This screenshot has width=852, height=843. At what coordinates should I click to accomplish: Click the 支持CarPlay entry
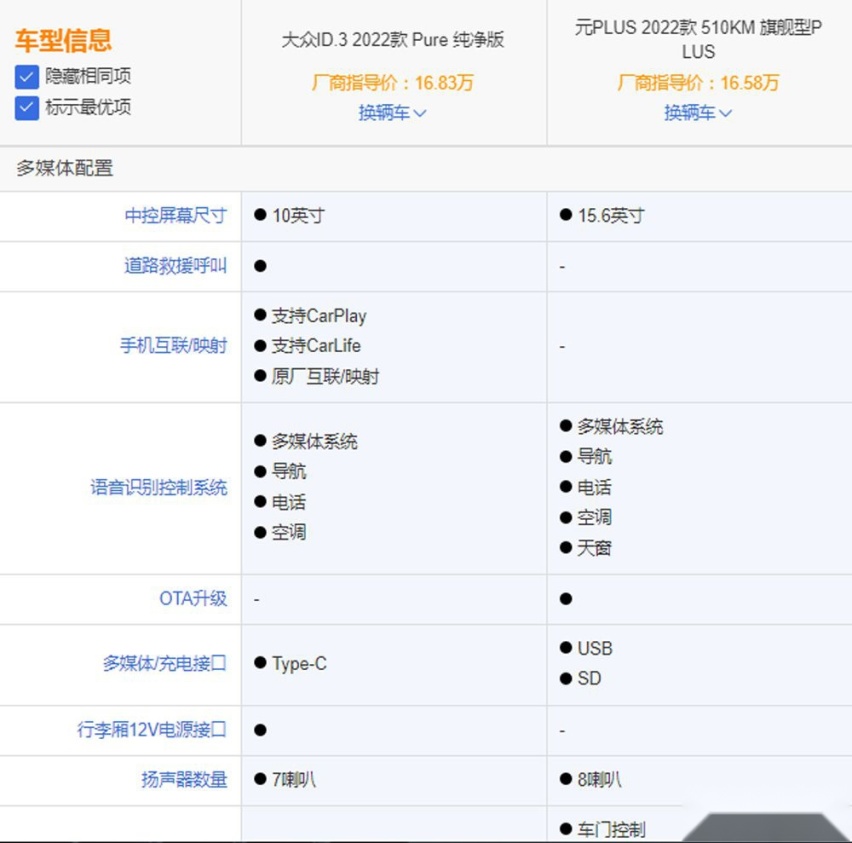[319, 316]
